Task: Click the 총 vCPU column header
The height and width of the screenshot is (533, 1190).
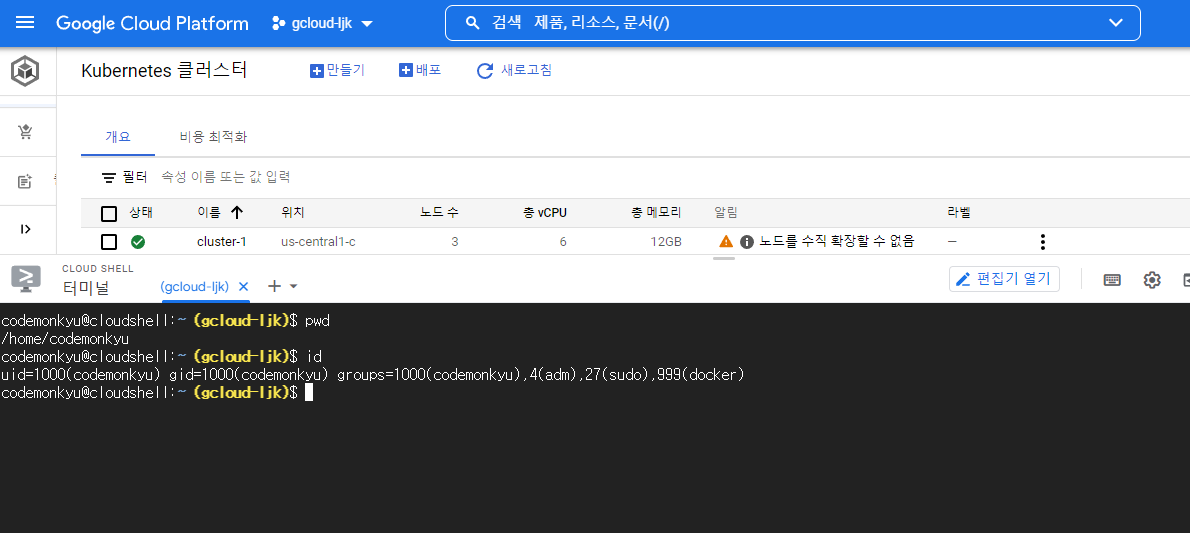Action: pyautogui.click(x=545, y=213)
